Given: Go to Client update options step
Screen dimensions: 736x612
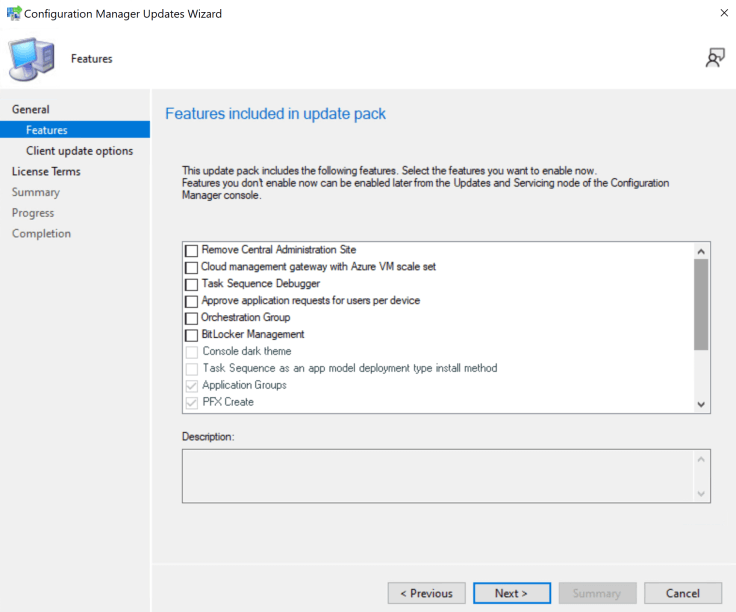Looking at the screenshot, I should 79,151.
